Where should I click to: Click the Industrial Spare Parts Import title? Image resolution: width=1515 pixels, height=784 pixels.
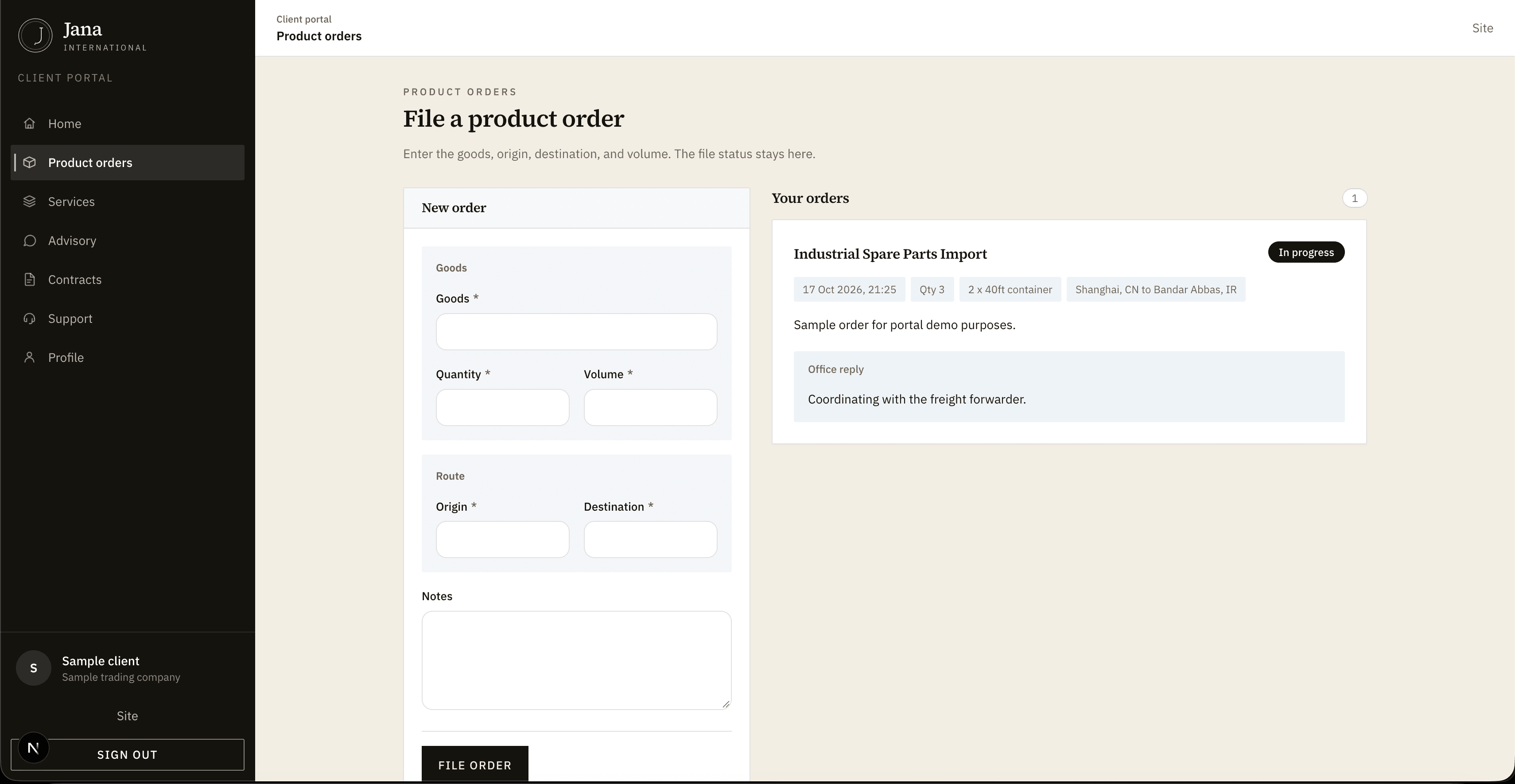[x=890, y=254]
